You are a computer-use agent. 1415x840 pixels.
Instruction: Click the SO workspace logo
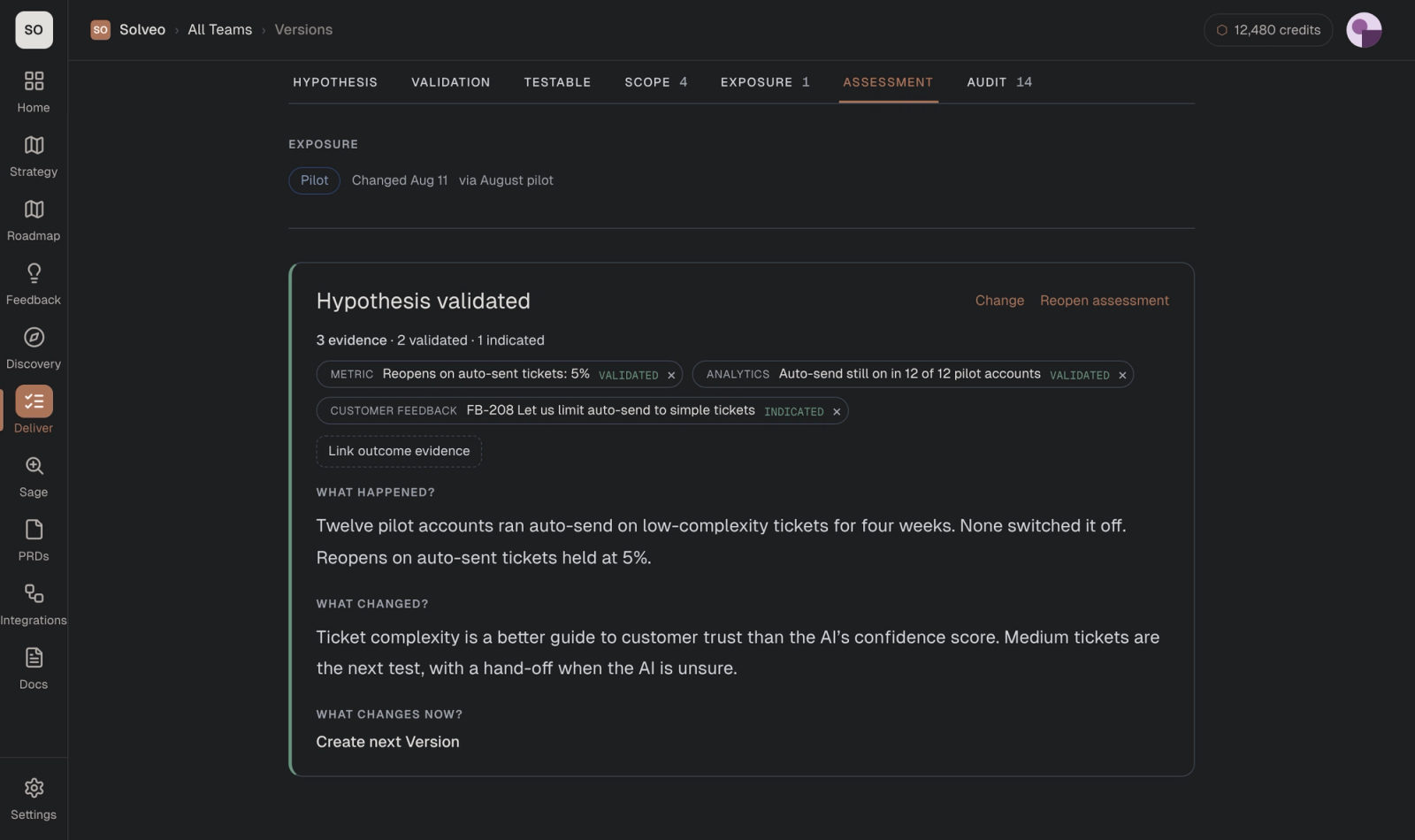pyautogui.click(x=34, y=30)
